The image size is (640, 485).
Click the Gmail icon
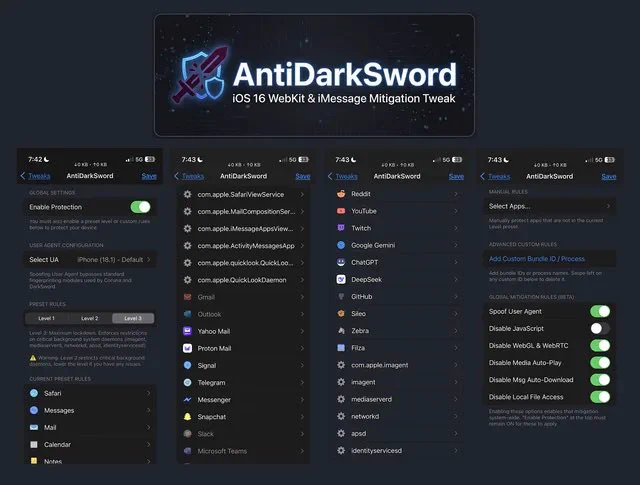pyautogui.click(x=187, y=297)
